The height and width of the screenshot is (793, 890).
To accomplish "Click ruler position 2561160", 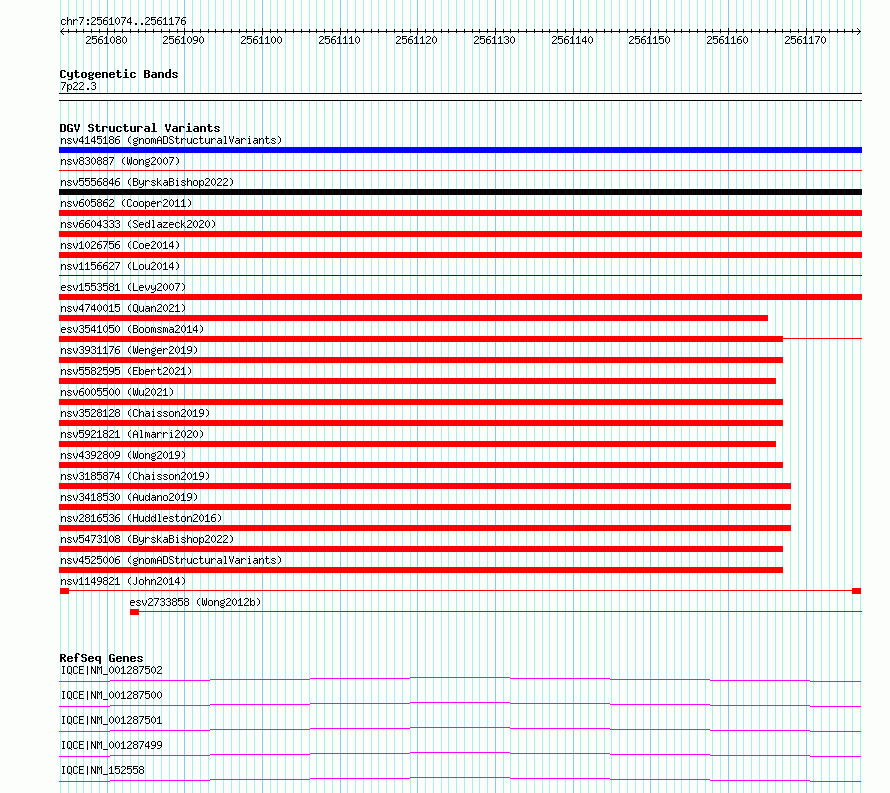I will point(727,40).
